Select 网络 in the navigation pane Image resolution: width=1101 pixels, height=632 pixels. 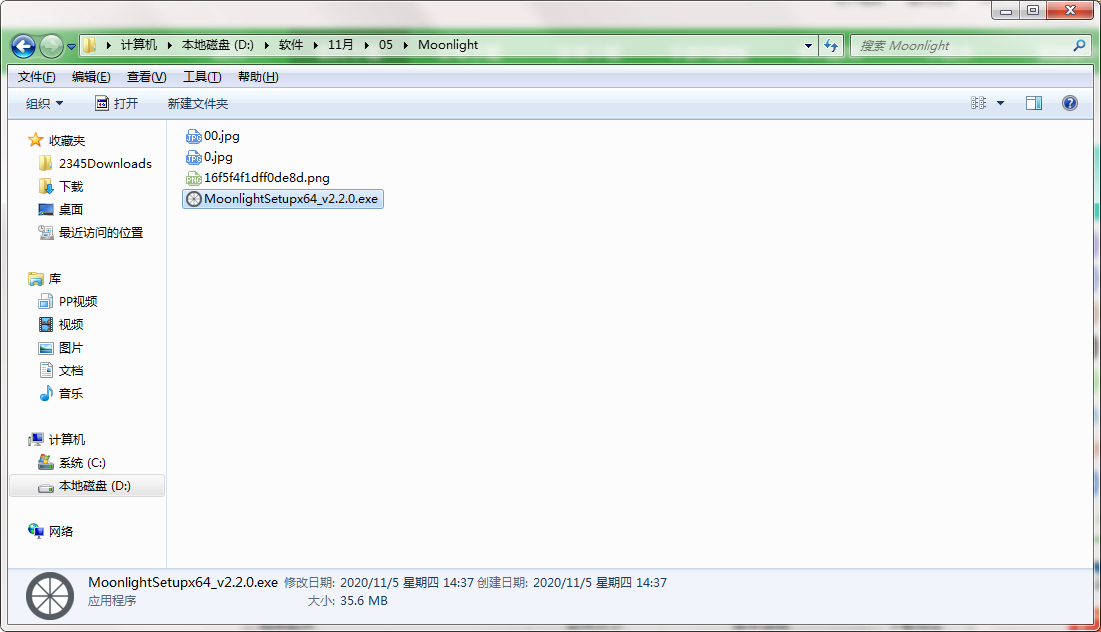click(61, 532)
